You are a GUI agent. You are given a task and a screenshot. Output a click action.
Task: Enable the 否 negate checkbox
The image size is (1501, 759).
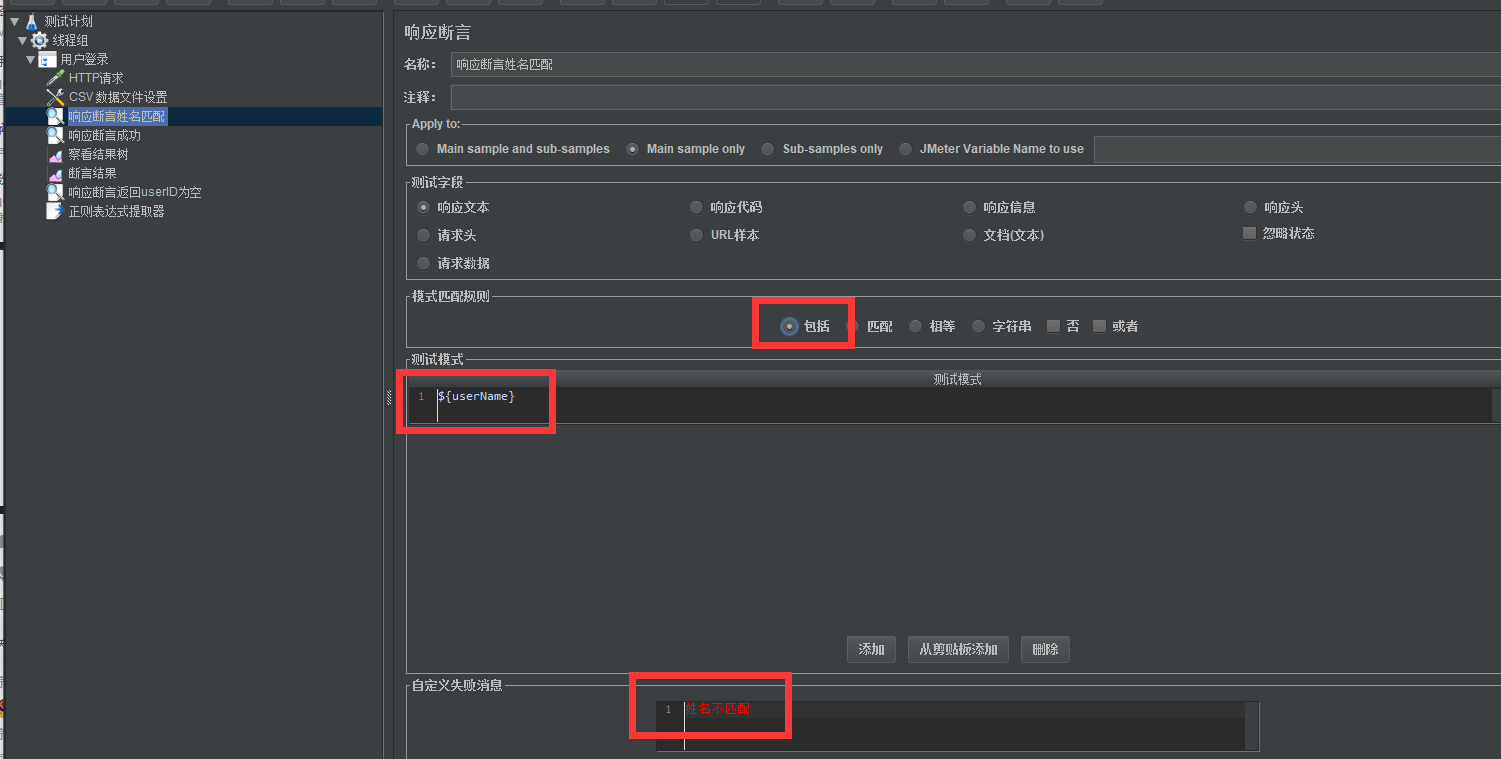click(x=1053, y=325)
